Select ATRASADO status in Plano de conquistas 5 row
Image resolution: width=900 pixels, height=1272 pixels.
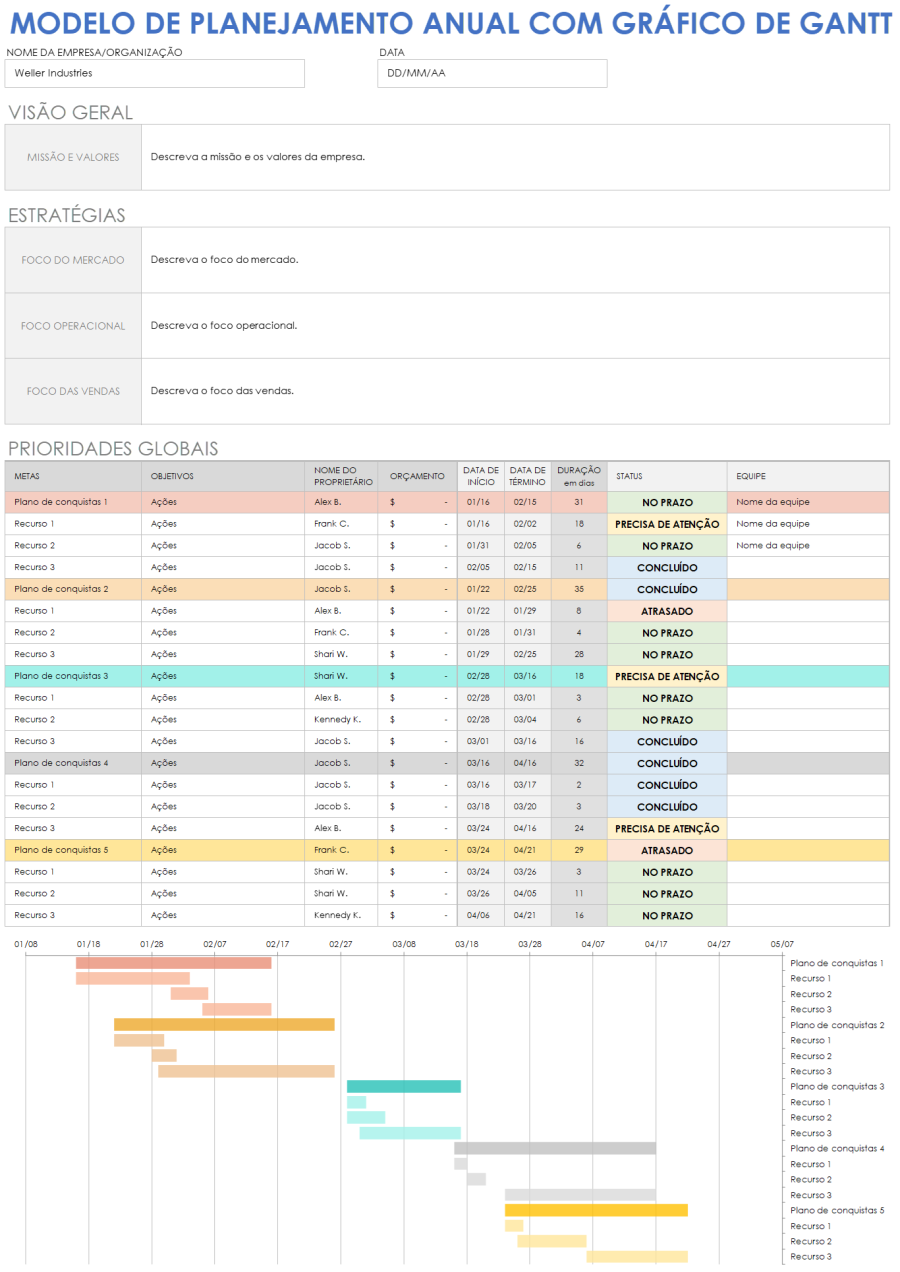(666, 850)
